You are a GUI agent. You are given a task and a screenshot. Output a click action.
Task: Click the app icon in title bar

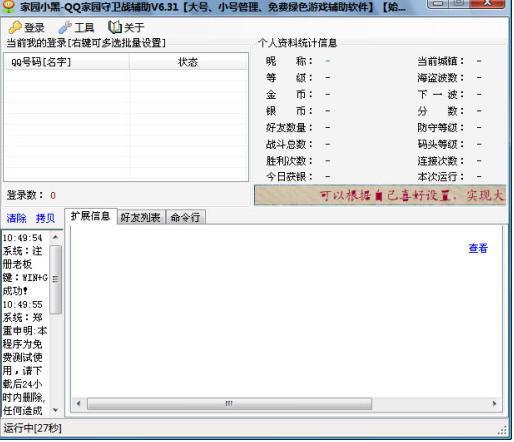tap(8, 6)
